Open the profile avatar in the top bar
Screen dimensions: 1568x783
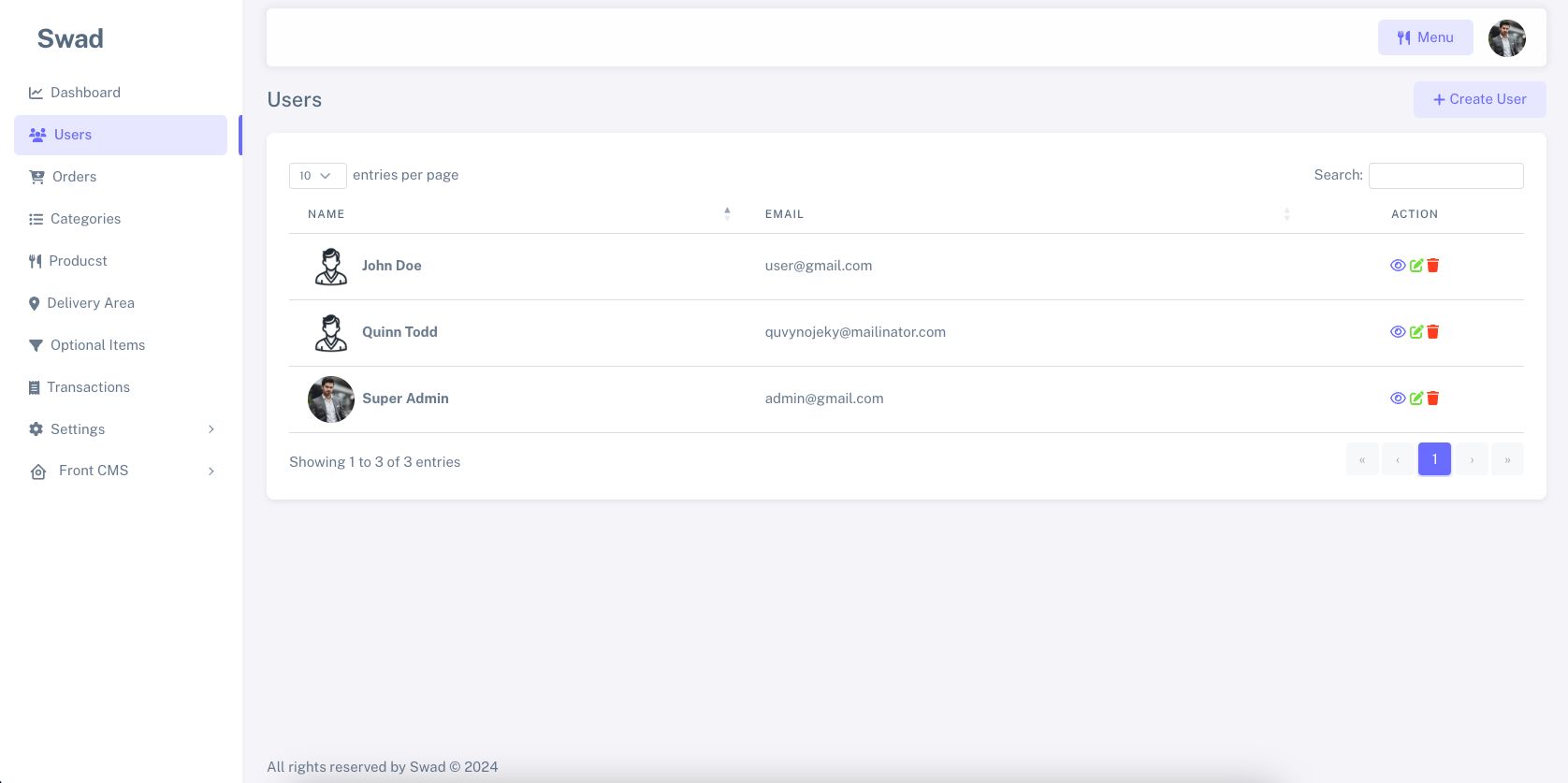coord(1506,38)
